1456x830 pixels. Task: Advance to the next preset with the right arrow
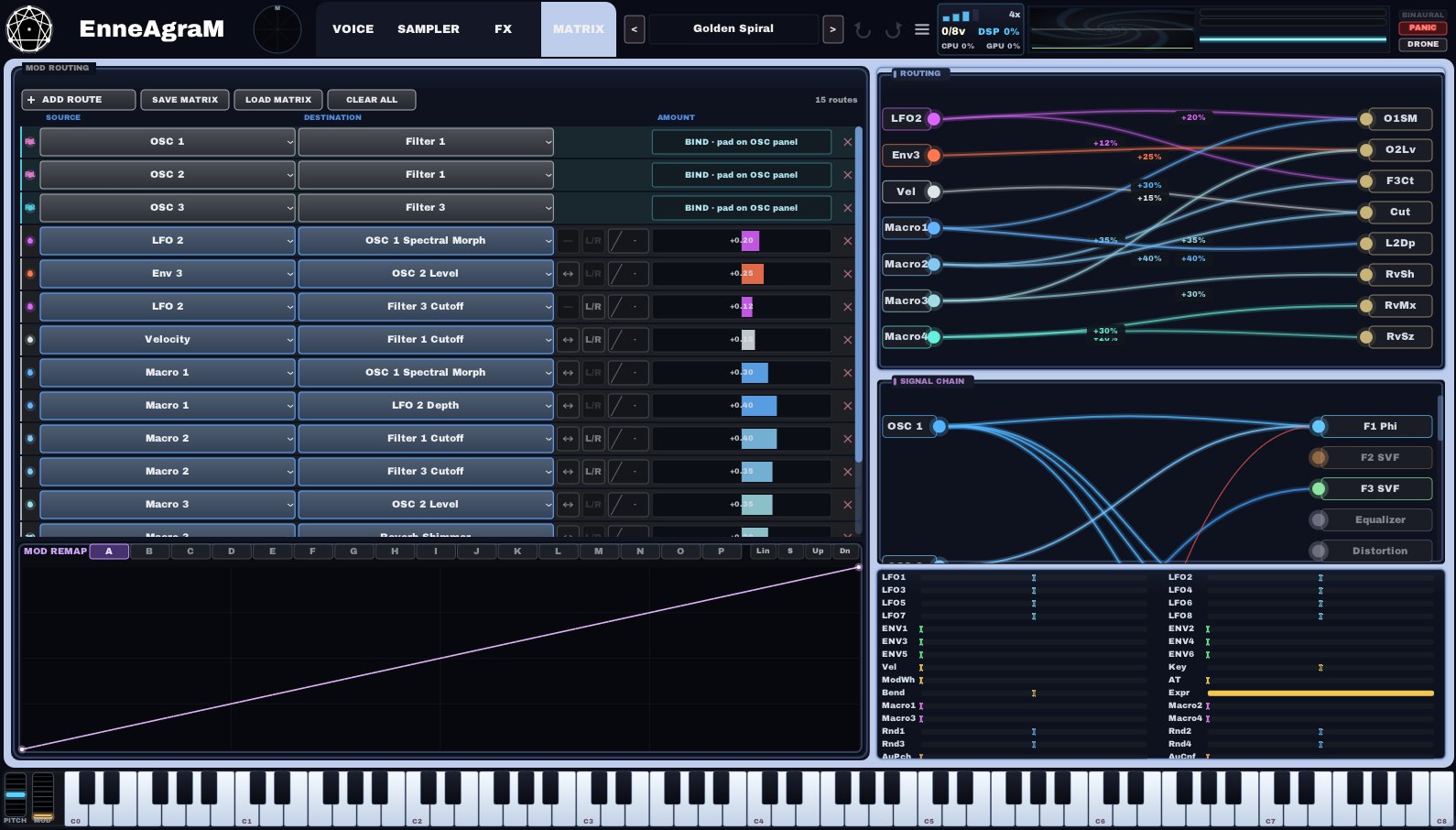pyautogui.click(x=832, y=29)
